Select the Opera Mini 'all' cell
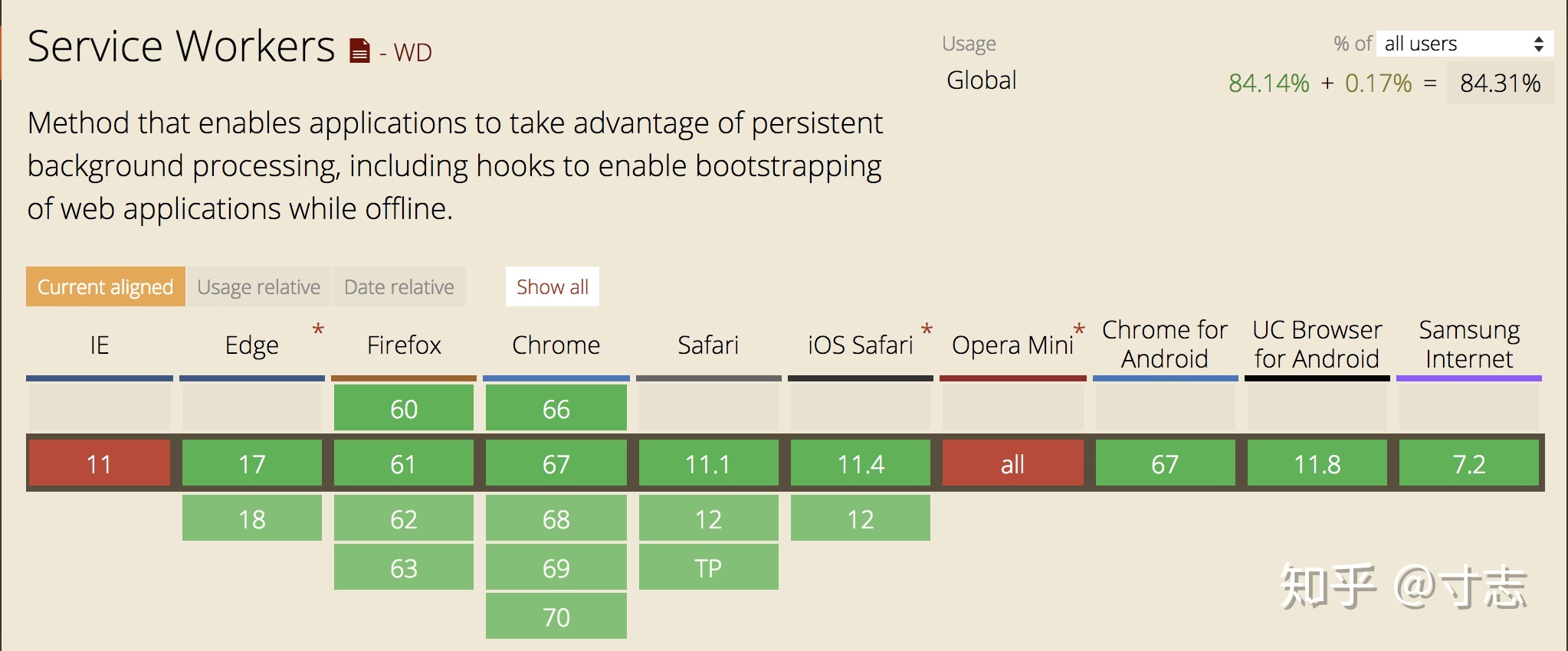Viewport: 1568px width, 651px height. point(1013,463)
